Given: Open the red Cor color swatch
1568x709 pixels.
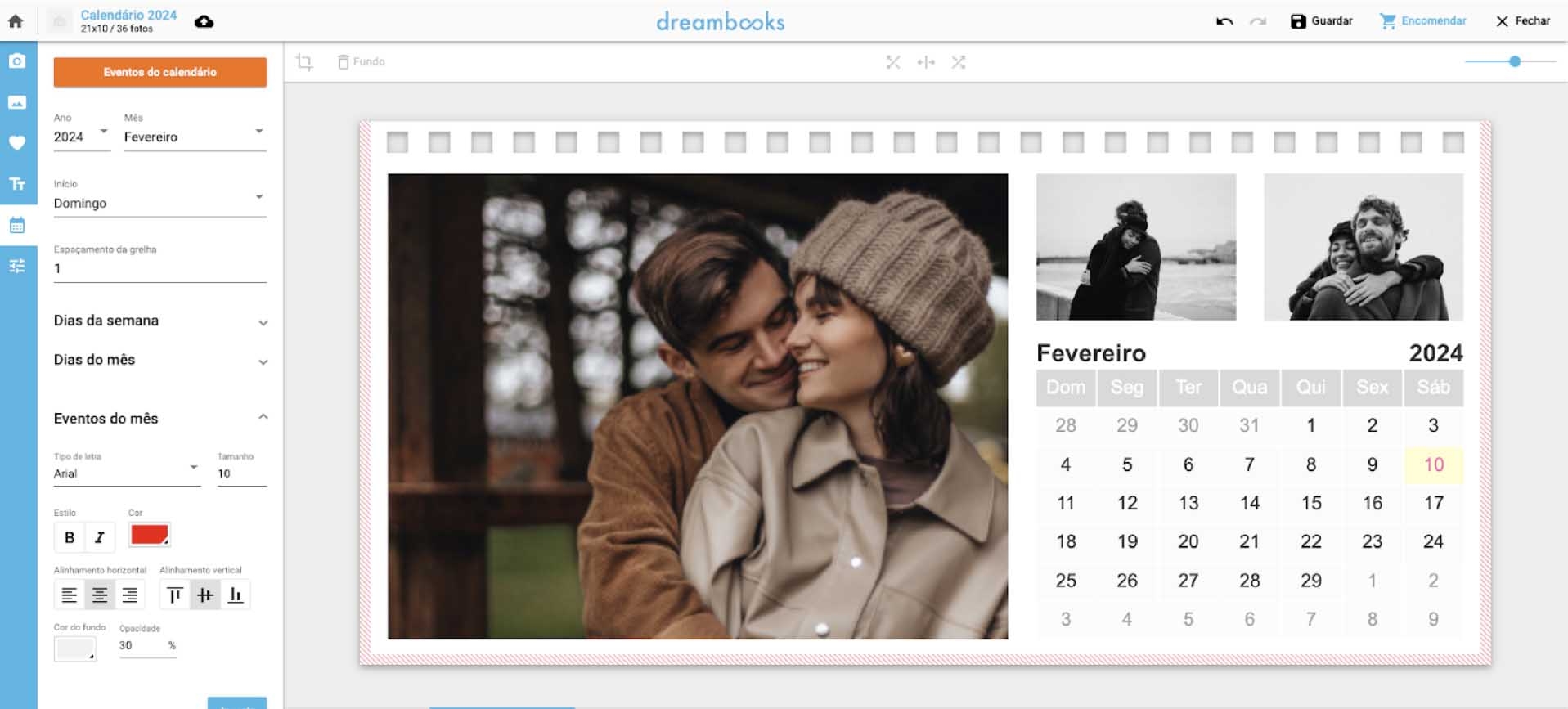Looking at the screenshot, I should tap(149, 535).
